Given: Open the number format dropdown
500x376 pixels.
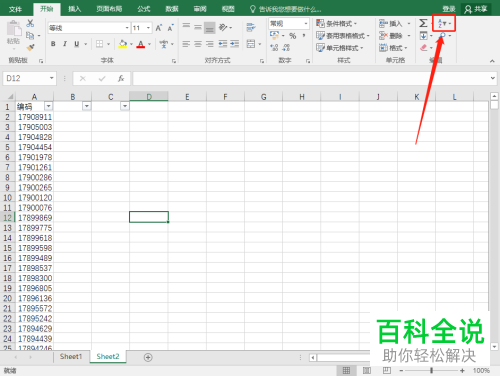Looking at the screenshot, I should point(305,24).
